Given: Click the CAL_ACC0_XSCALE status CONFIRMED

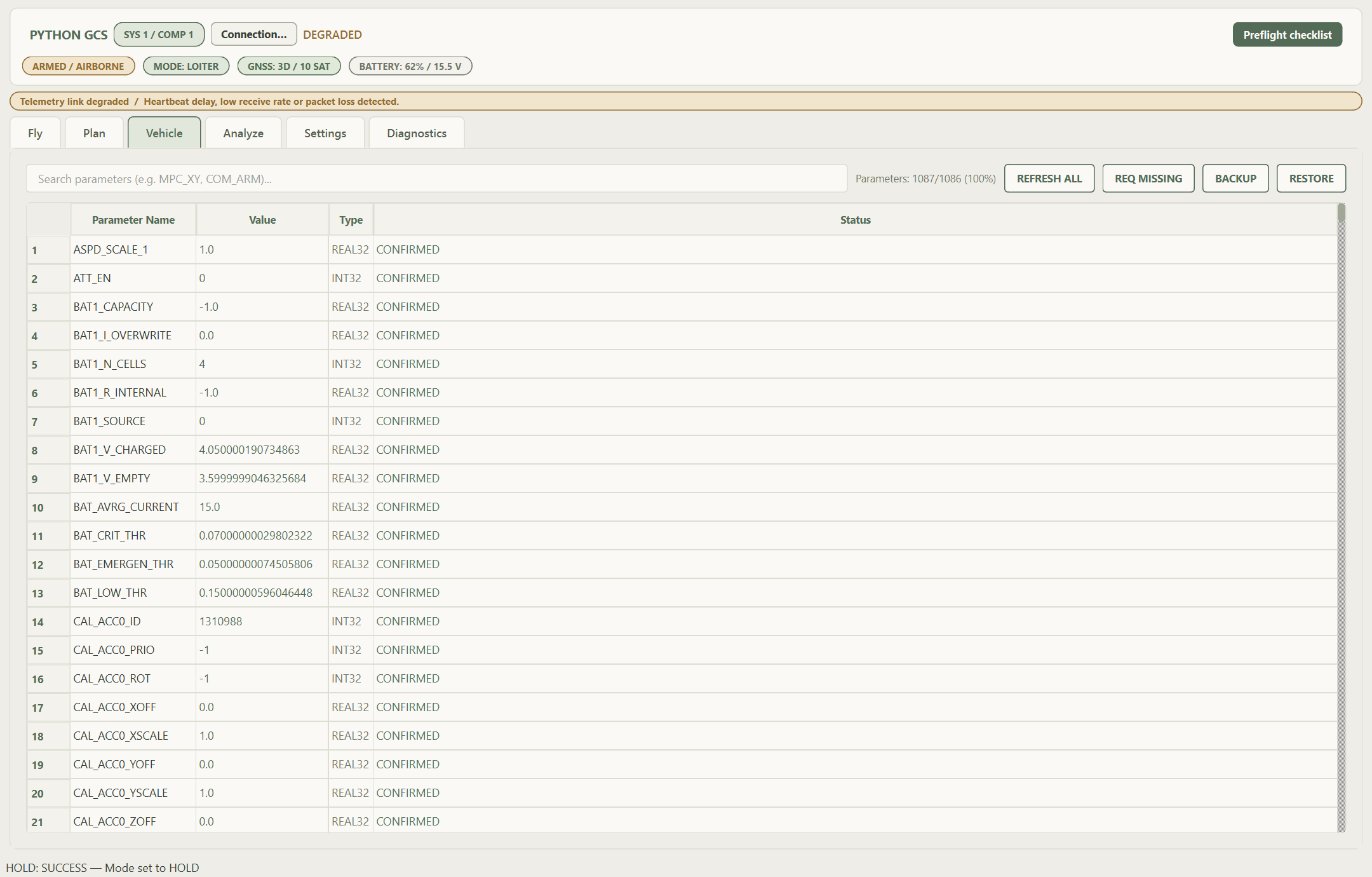Looking at the screenshot, I should click(x=408, y=736).
